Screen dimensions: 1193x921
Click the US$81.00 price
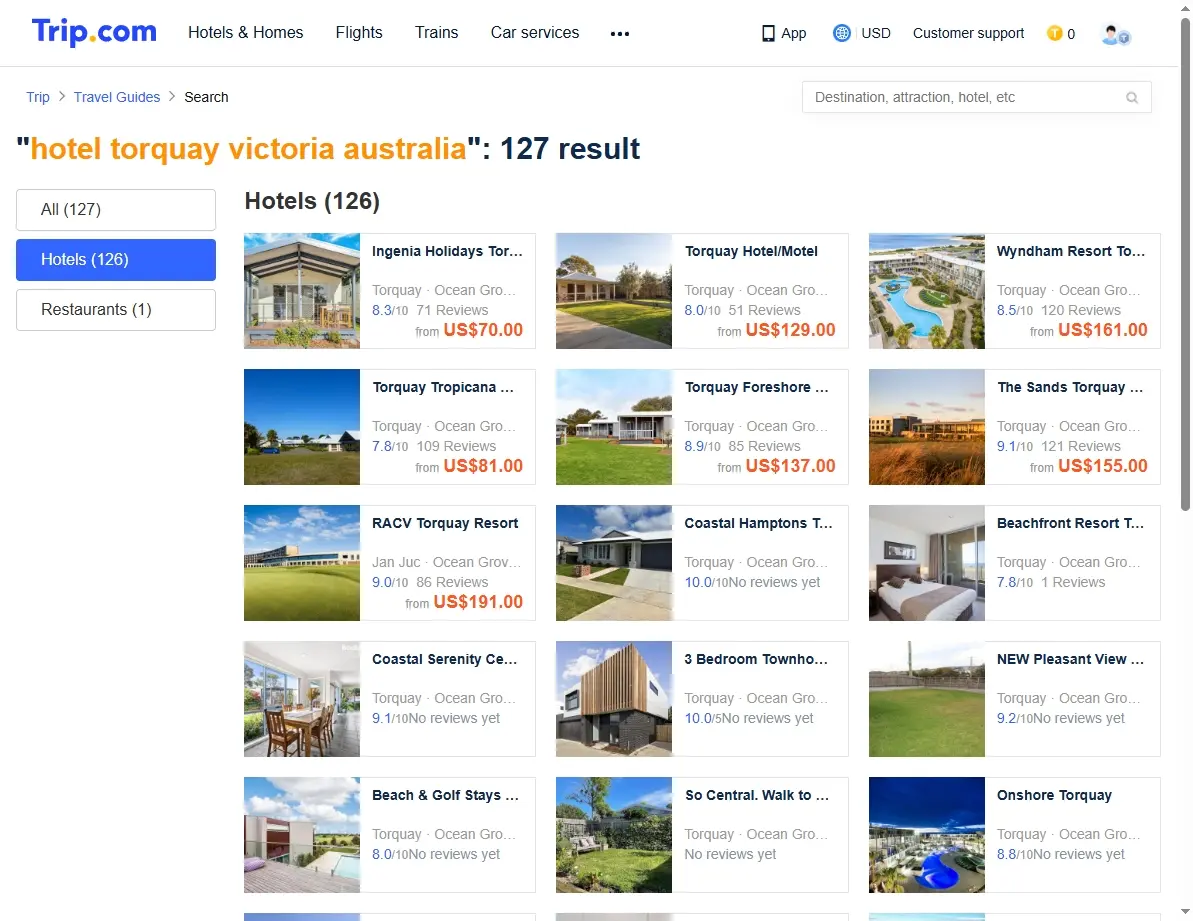(x=483, y=466)
